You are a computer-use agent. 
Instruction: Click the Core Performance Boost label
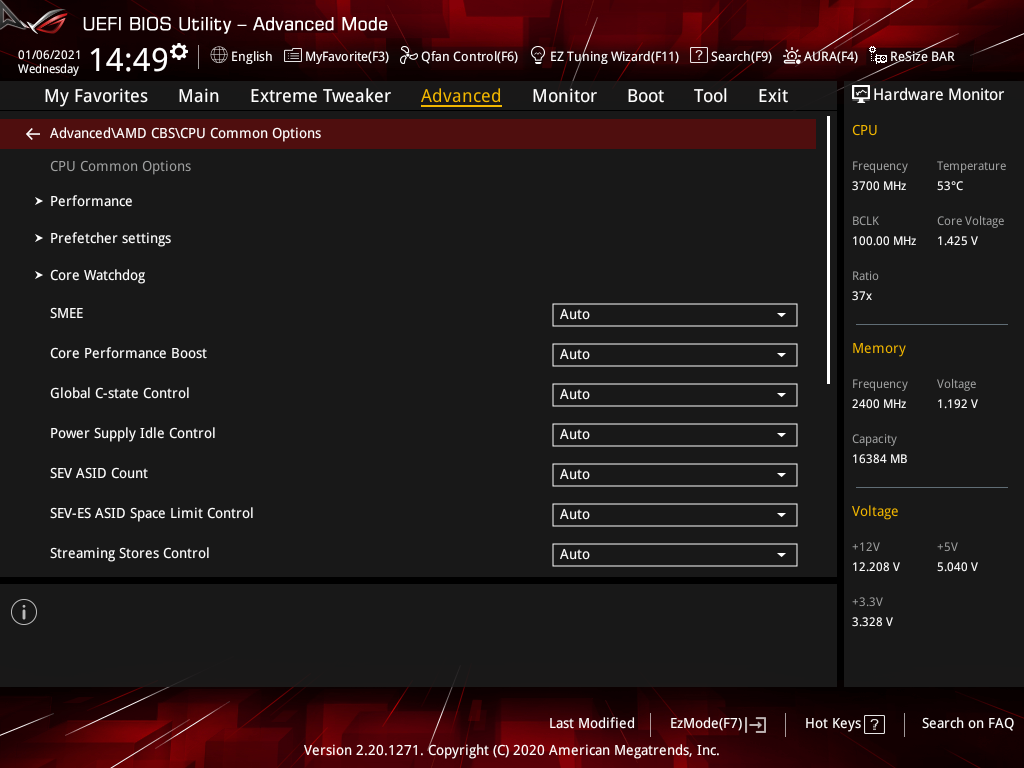point(129,353)
